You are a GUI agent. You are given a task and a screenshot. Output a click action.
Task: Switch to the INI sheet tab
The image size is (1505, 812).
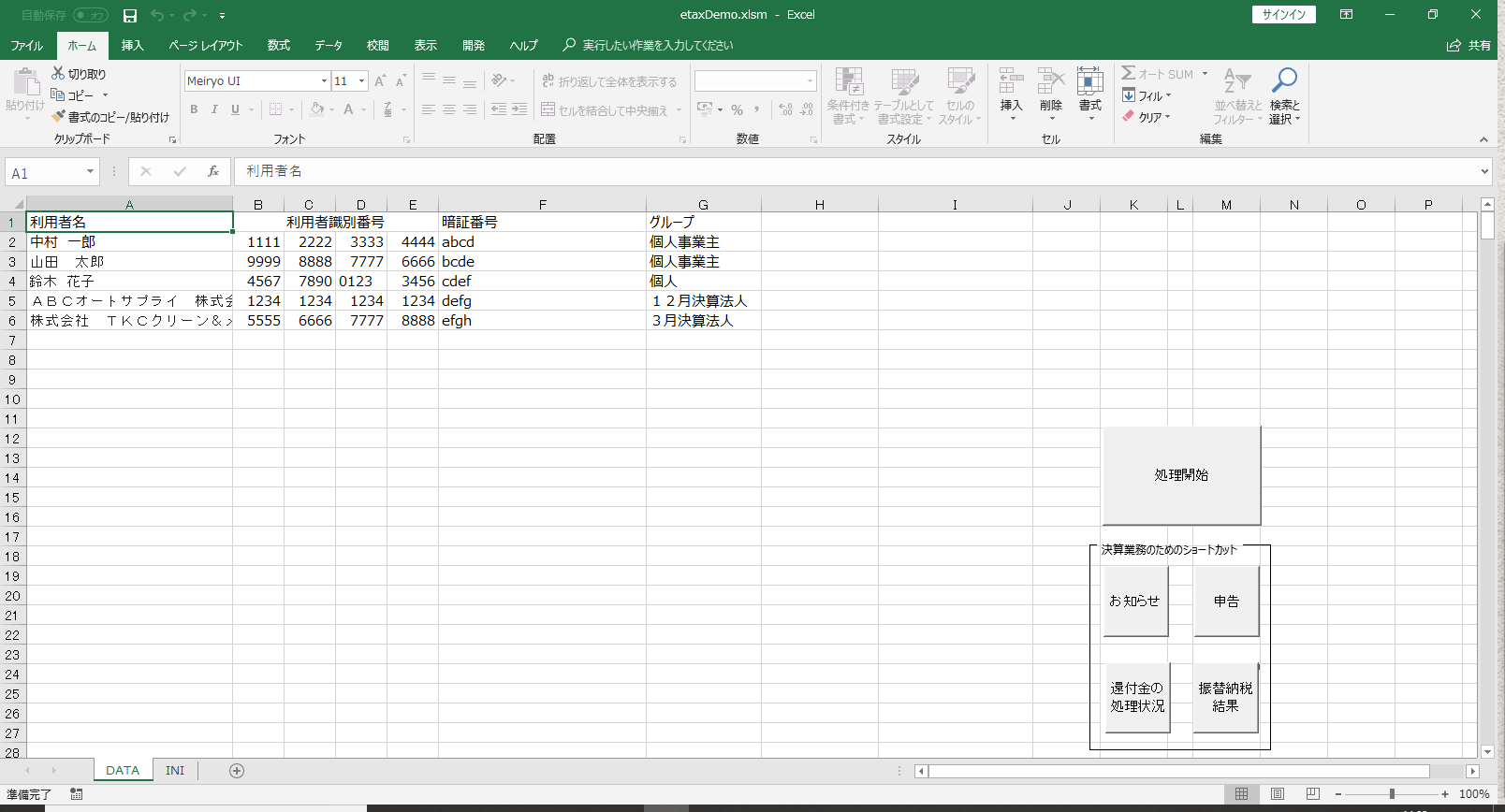[x=175, y=771]
